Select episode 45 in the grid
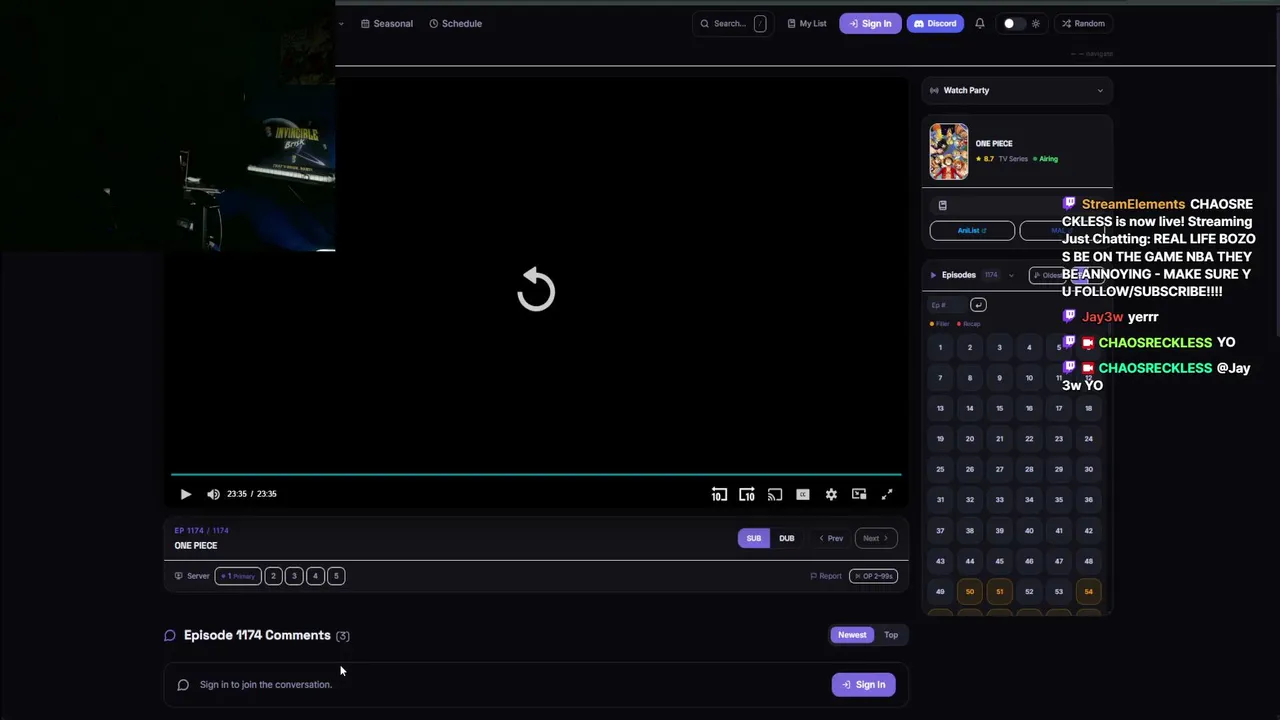Viewport: 1280px width, 720px height. point(999,561)
